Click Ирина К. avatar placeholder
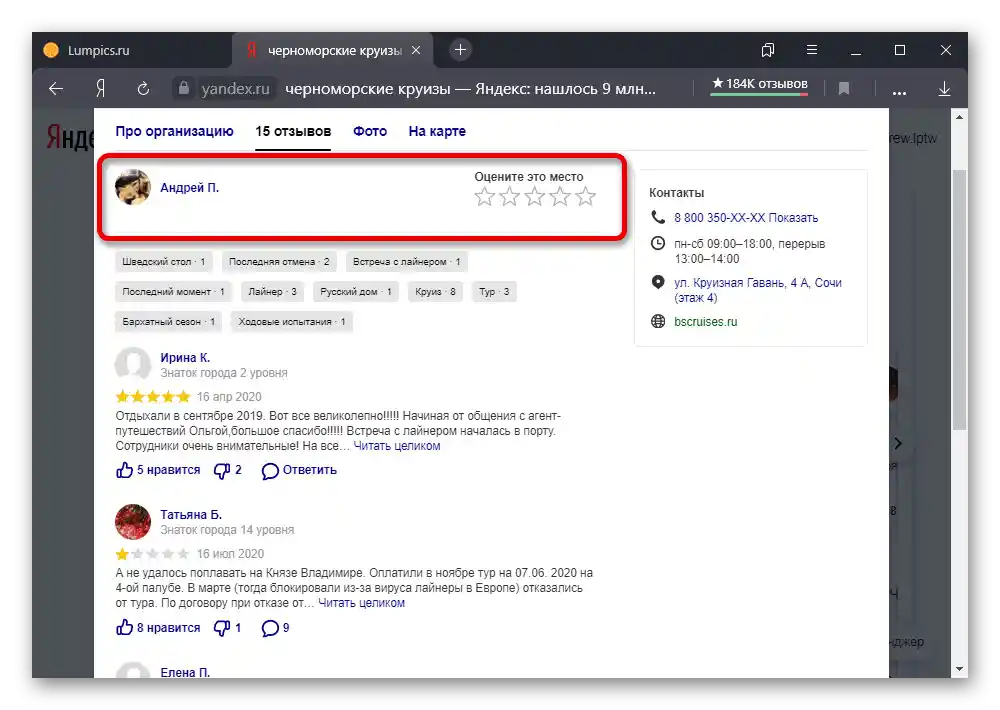 [x=133, y=364]
